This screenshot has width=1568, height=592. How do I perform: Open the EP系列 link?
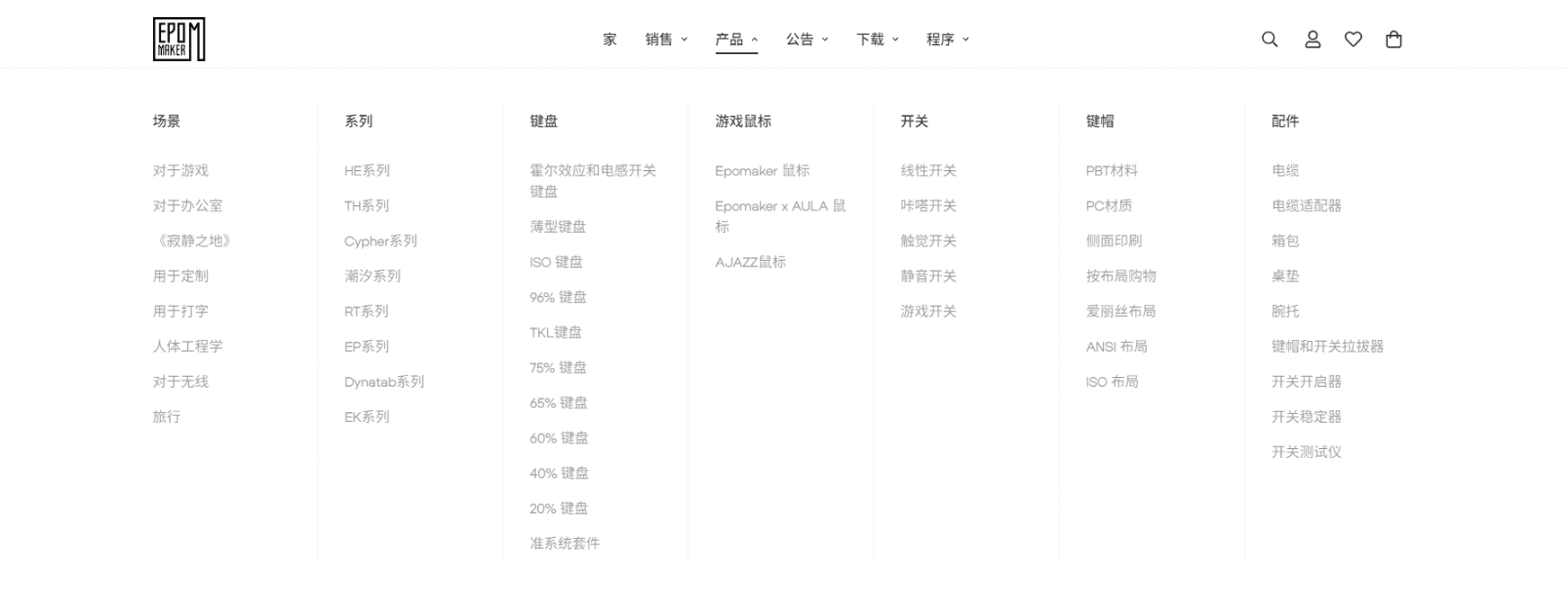pos(366,346)
